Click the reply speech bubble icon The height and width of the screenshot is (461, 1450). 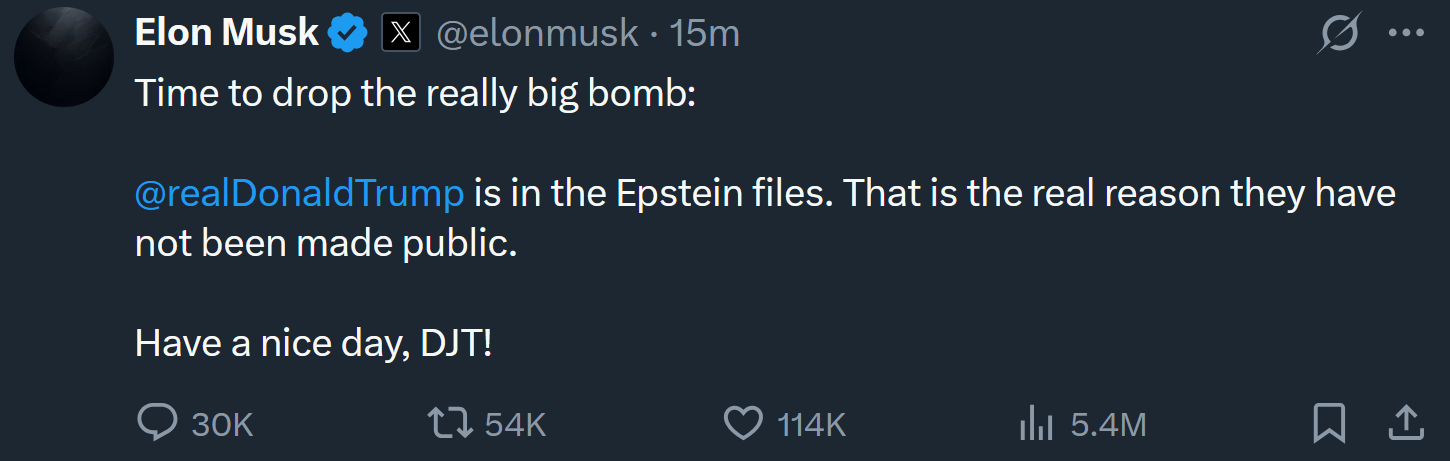[x=157, y=424]
